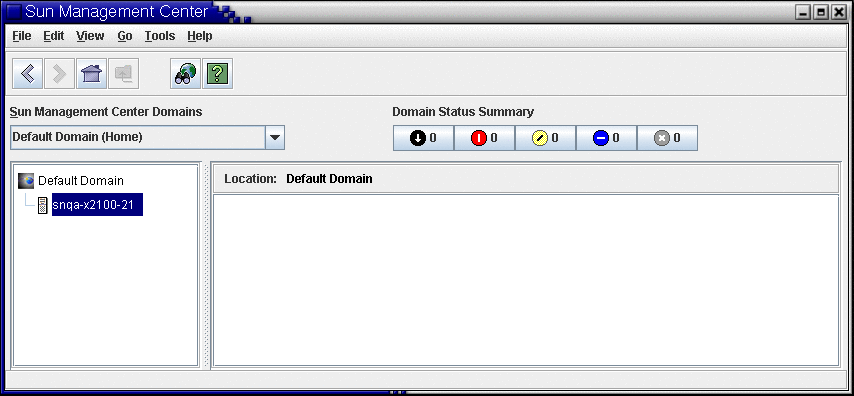The width and height of the screenshot is (854, 396).
Task: Click the Default Domain (Home) combo box
Action: click(147, 137)
